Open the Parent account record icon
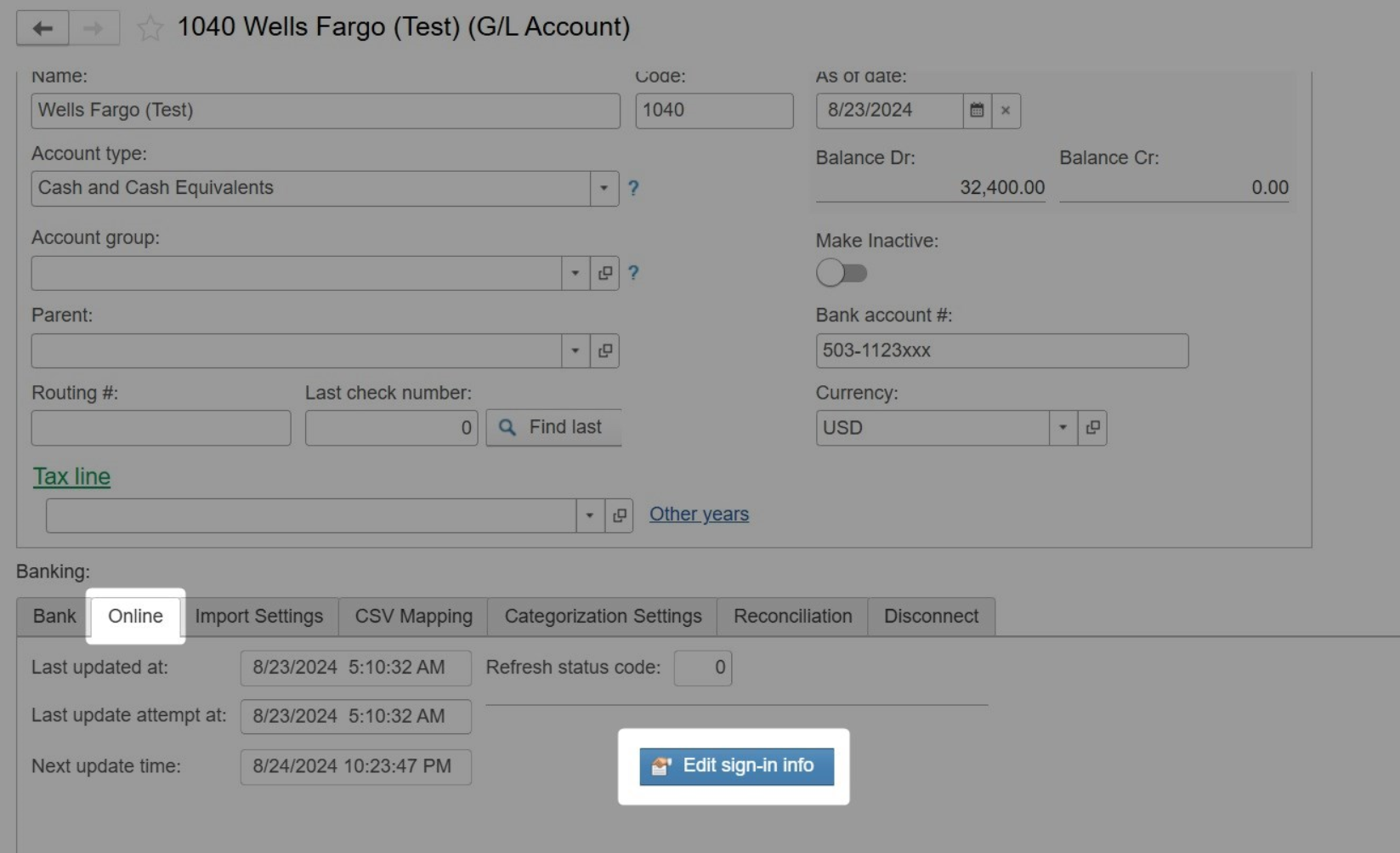This screenshot has height=853, width=1400. 604,351
